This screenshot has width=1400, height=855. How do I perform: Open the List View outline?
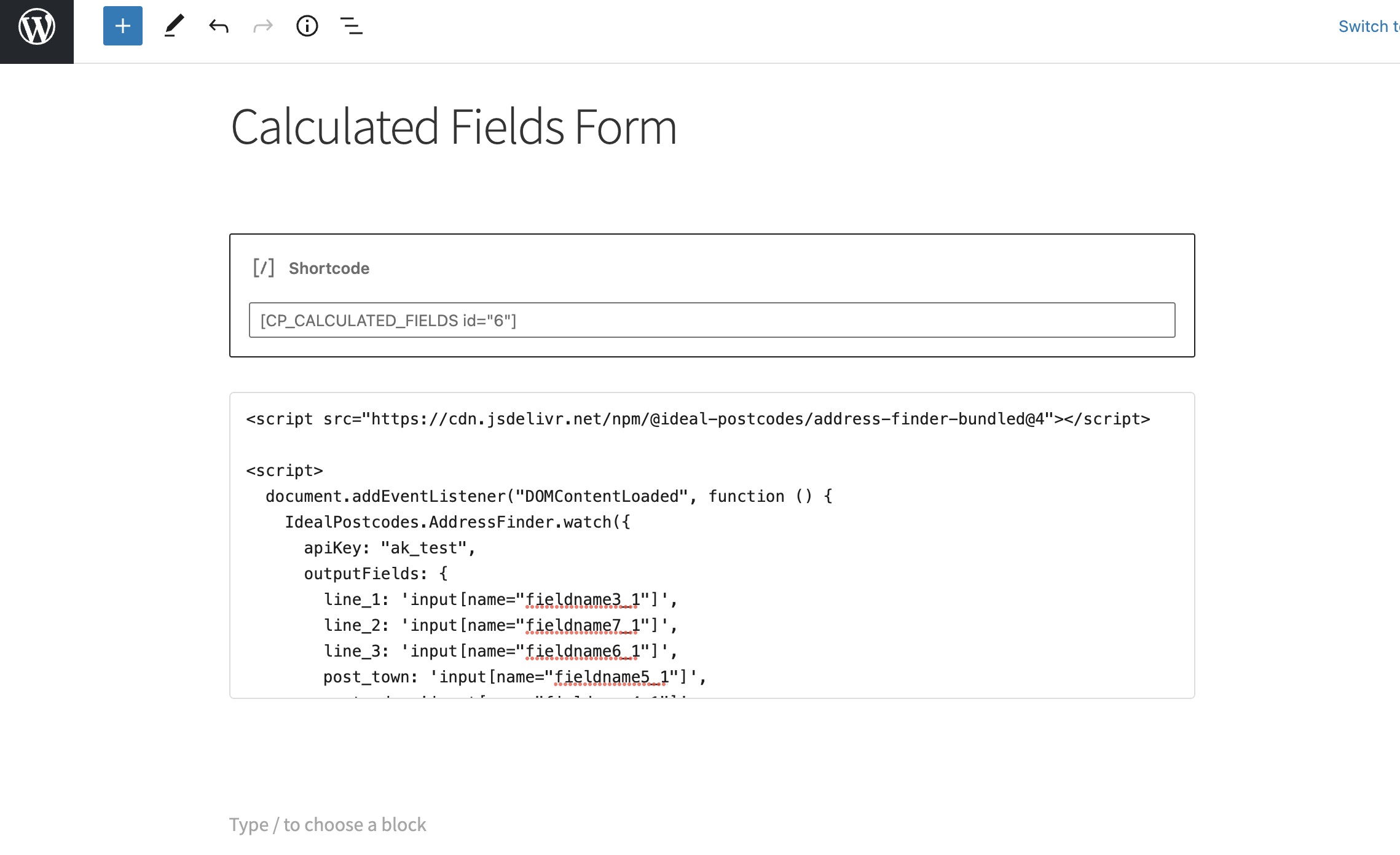(x=351, y=26)
